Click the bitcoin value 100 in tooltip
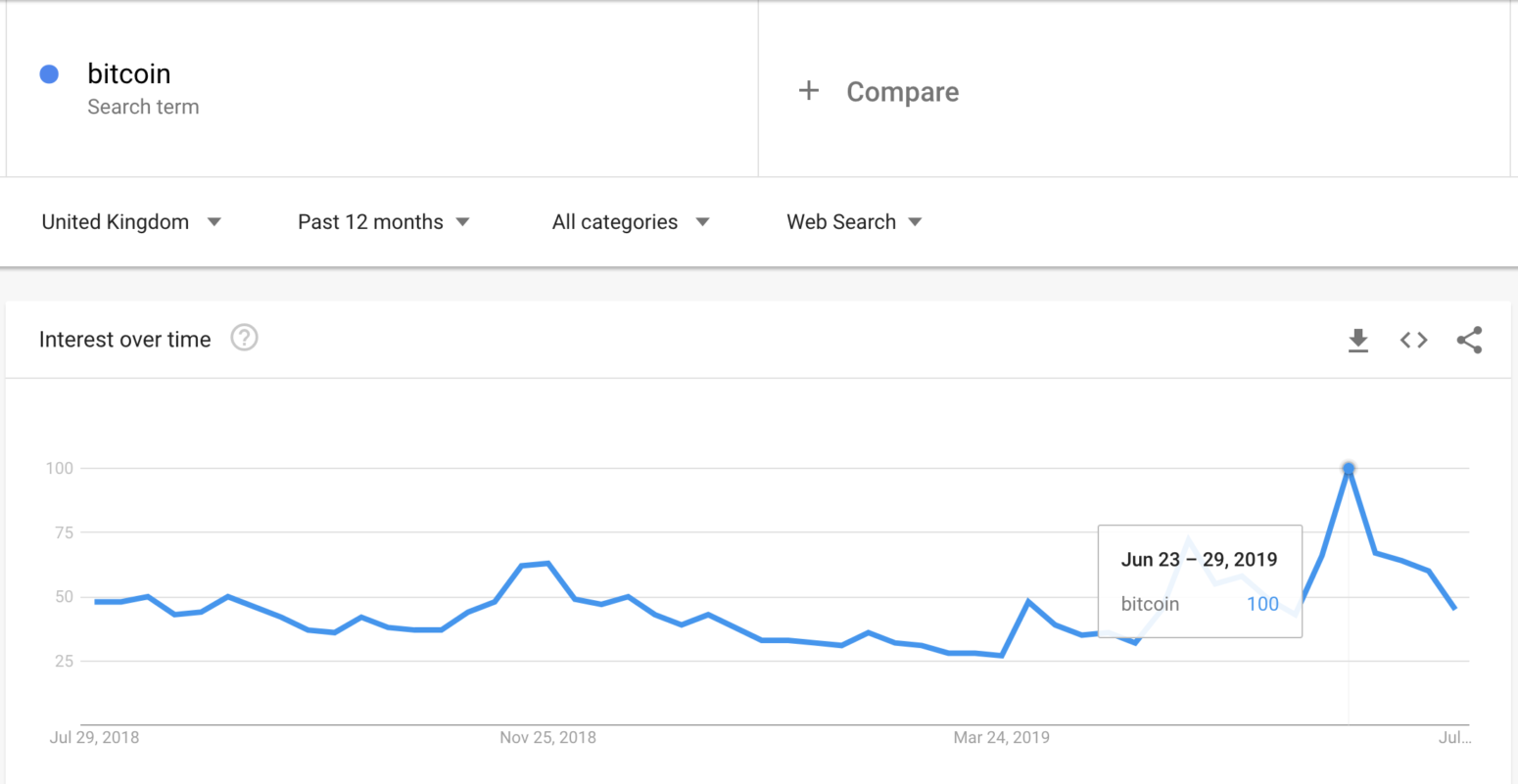This screenshot has width=1518, height=784. 1261,603
